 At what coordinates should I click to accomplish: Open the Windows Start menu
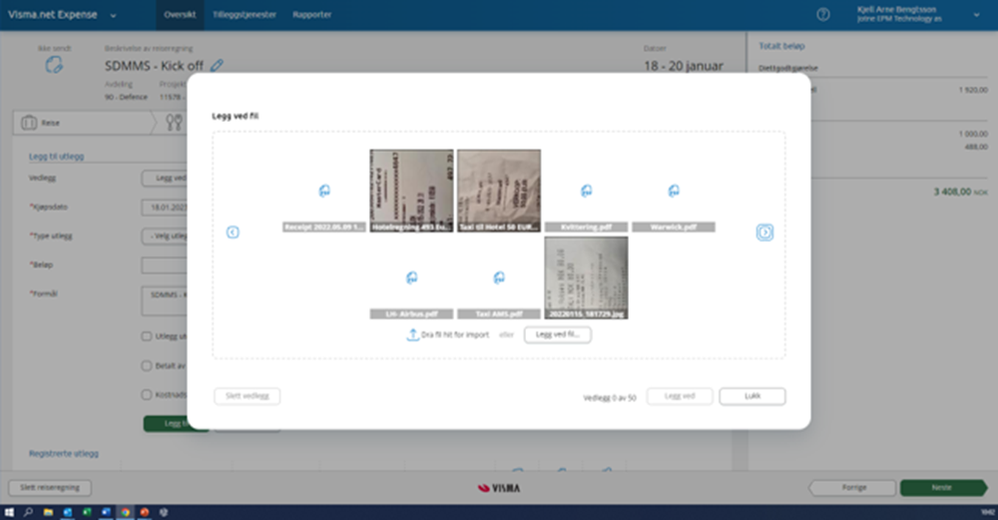9,512
